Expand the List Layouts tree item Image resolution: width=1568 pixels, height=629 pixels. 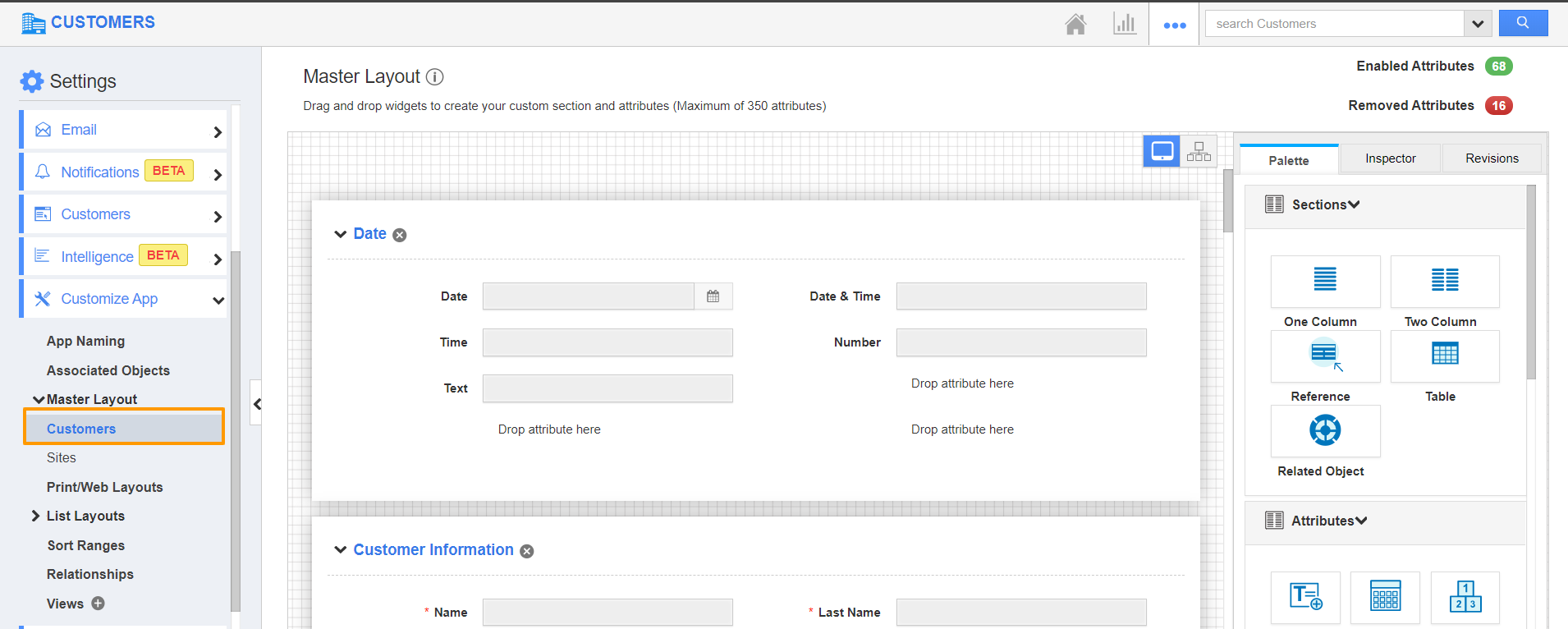35,516
